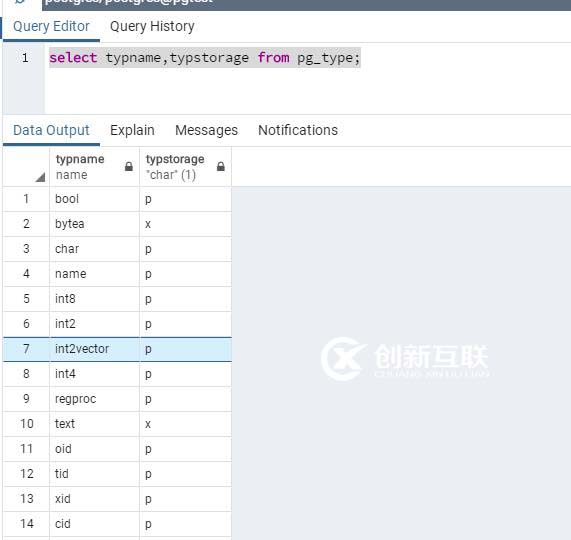Click typstorage value 'p' for regproc
The image size is (571, 540).
(x=185, y=399)
